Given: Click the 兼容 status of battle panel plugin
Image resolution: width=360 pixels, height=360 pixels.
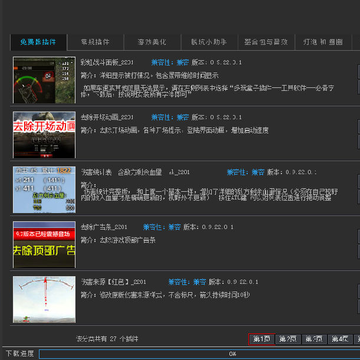Looking at the screenshot, I should 182,62.
